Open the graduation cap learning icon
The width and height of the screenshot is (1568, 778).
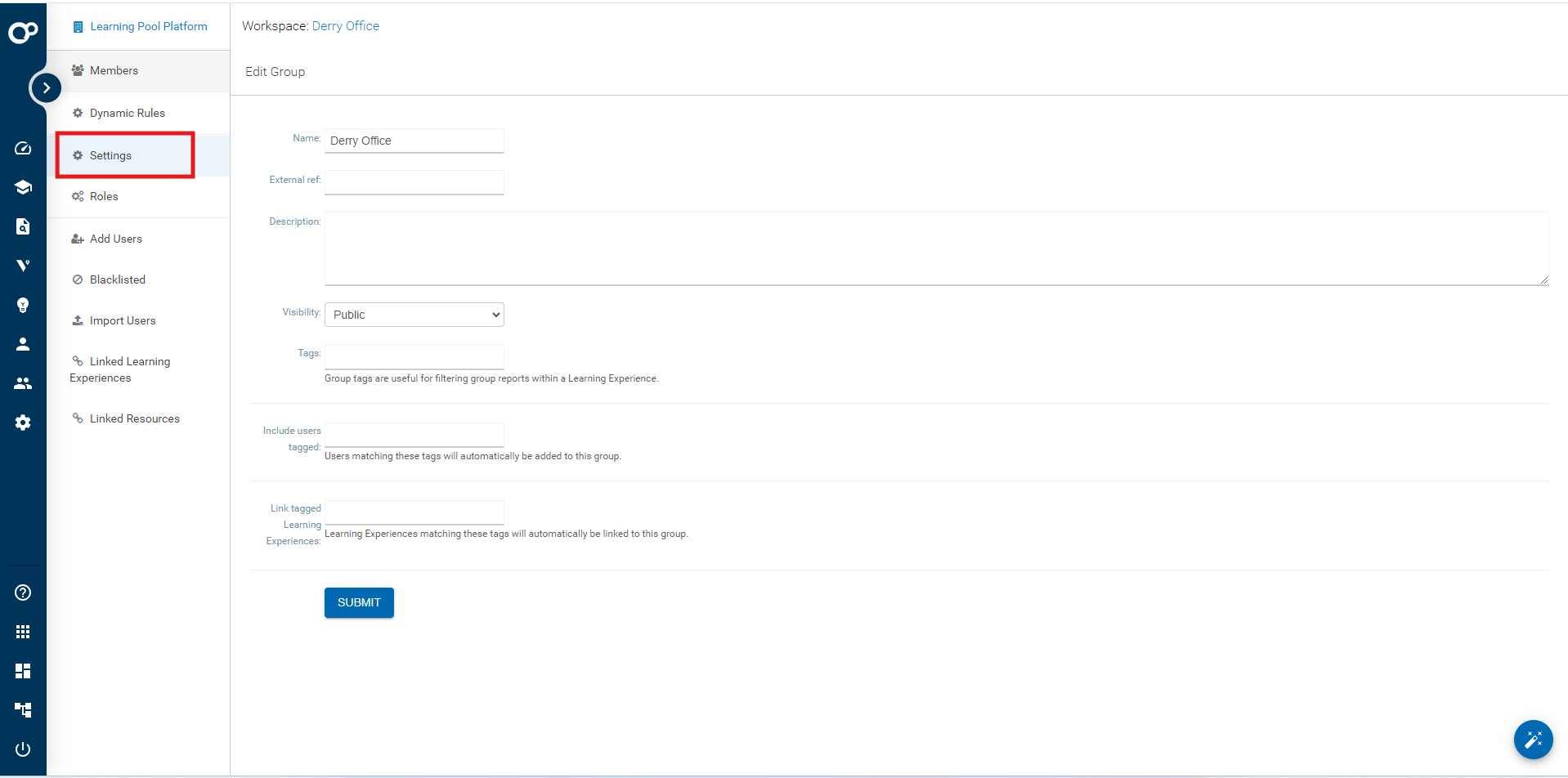point(23,187)
